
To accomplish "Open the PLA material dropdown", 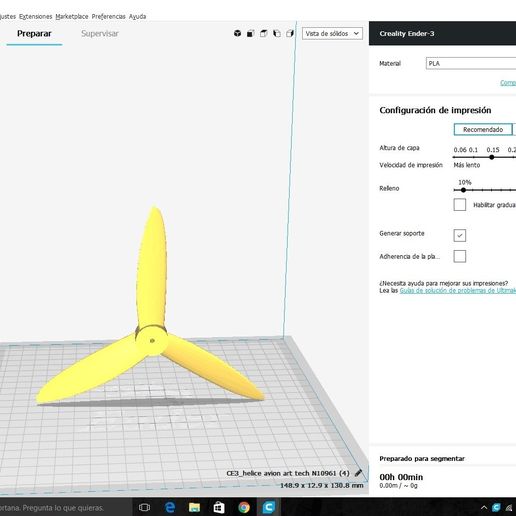I will point(471,63).
